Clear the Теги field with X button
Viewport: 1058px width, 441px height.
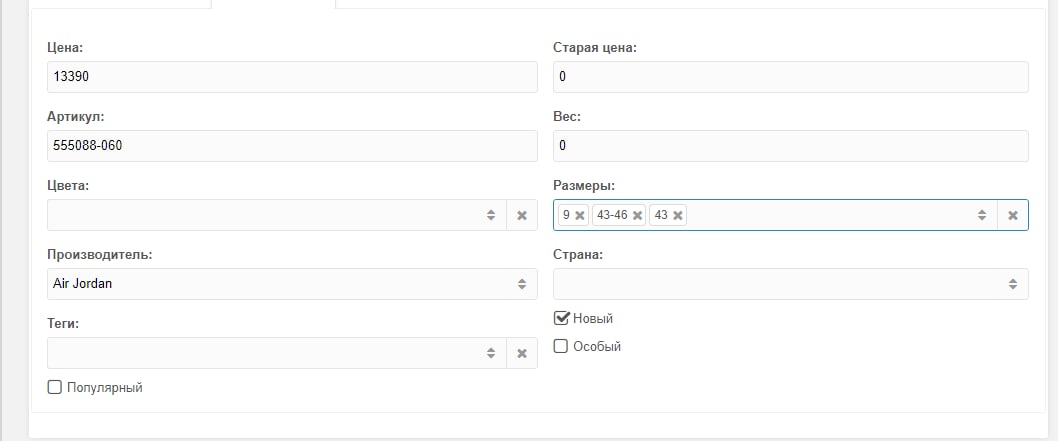[x=521, y=353]
